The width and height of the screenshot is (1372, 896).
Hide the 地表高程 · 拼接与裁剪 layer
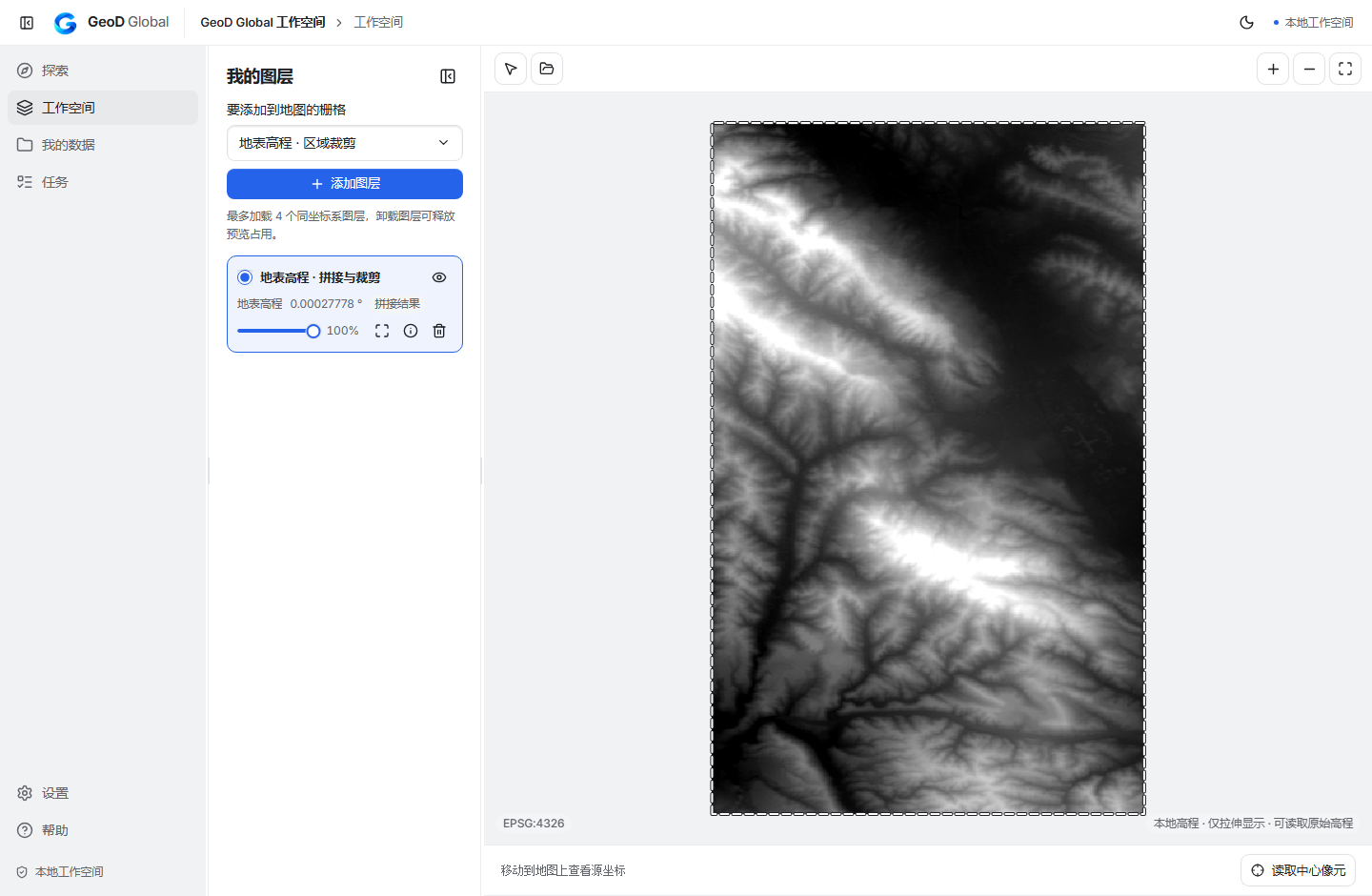click(439, 277)
